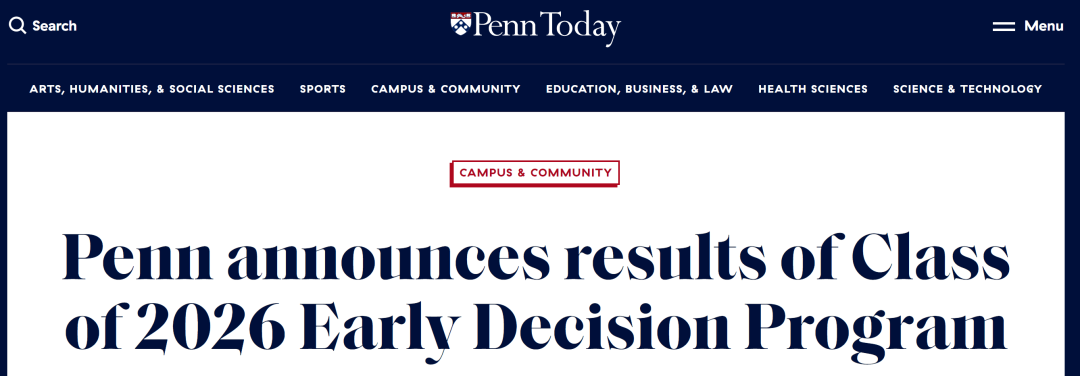Viewport: 1080px width, 376px height.
Task: Click the red Campus & Community category tag
Action: click(535, 173)
